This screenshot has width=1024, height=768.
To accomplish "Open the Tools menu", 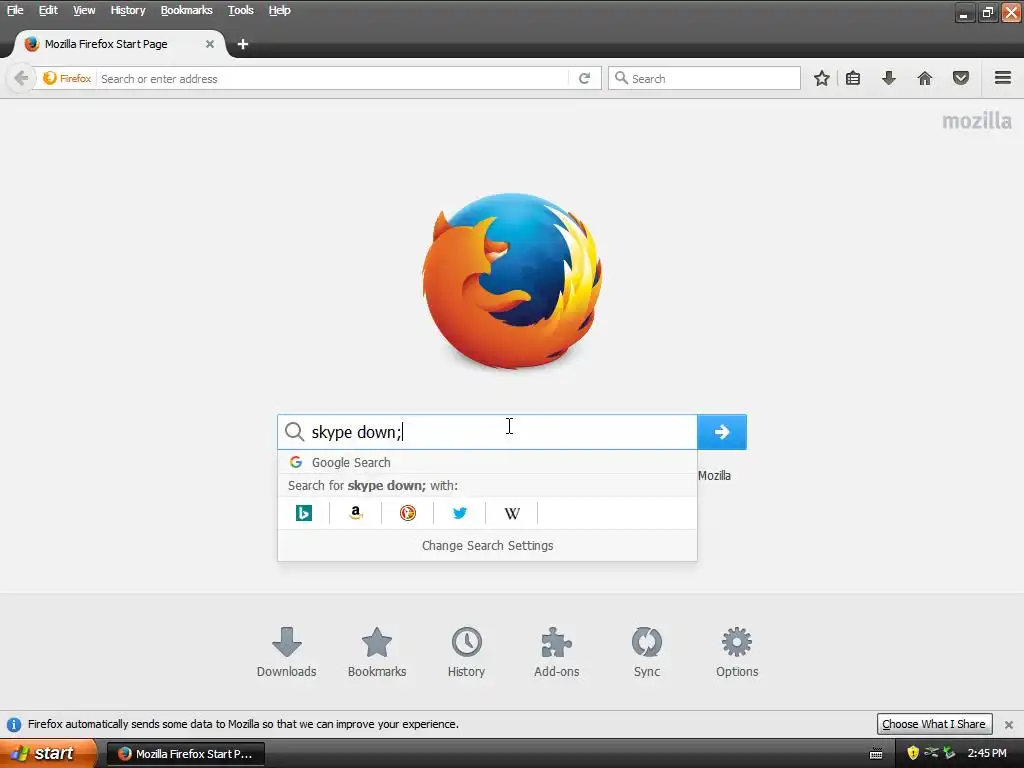I will pos(240,10).
